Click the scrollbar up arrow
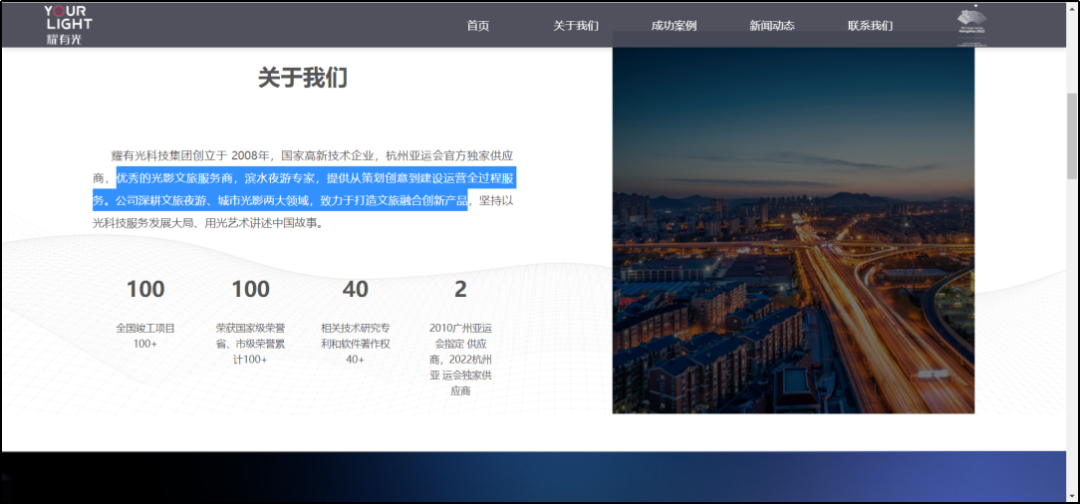The image size is (1080, 504). coord(1072,8)
